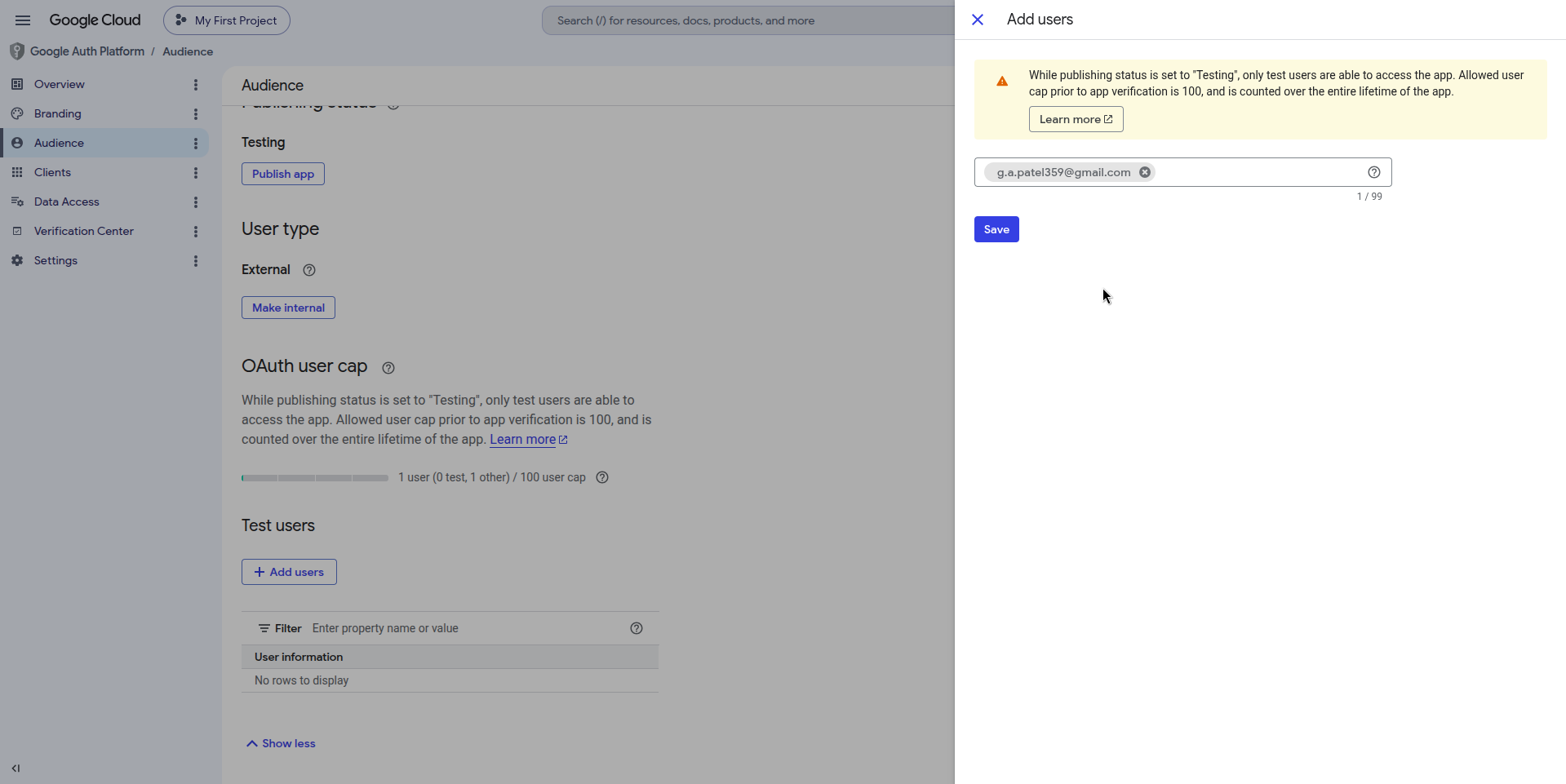Click the Make internal button
Viewport: 1566px width, 784px height.
click(288, 308)
